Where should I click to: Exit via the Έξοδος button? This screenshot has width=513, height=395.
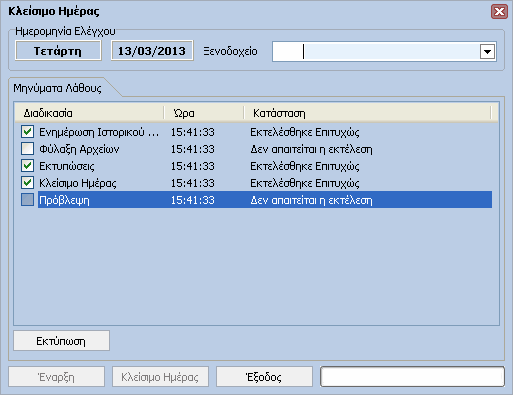point(264,377)
